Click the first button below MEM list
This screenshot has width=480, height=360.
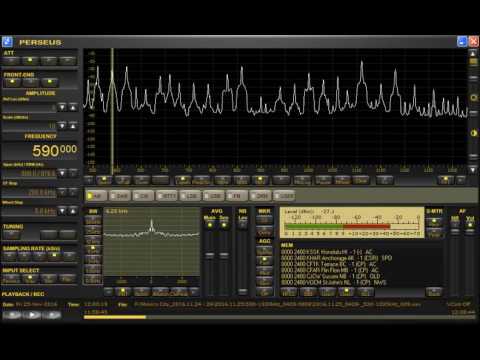tap(288, 292)
